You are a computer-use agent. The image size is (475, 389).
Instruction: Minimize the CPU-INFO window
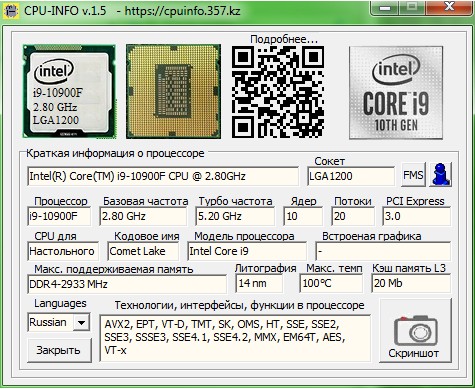coord(384,7)
